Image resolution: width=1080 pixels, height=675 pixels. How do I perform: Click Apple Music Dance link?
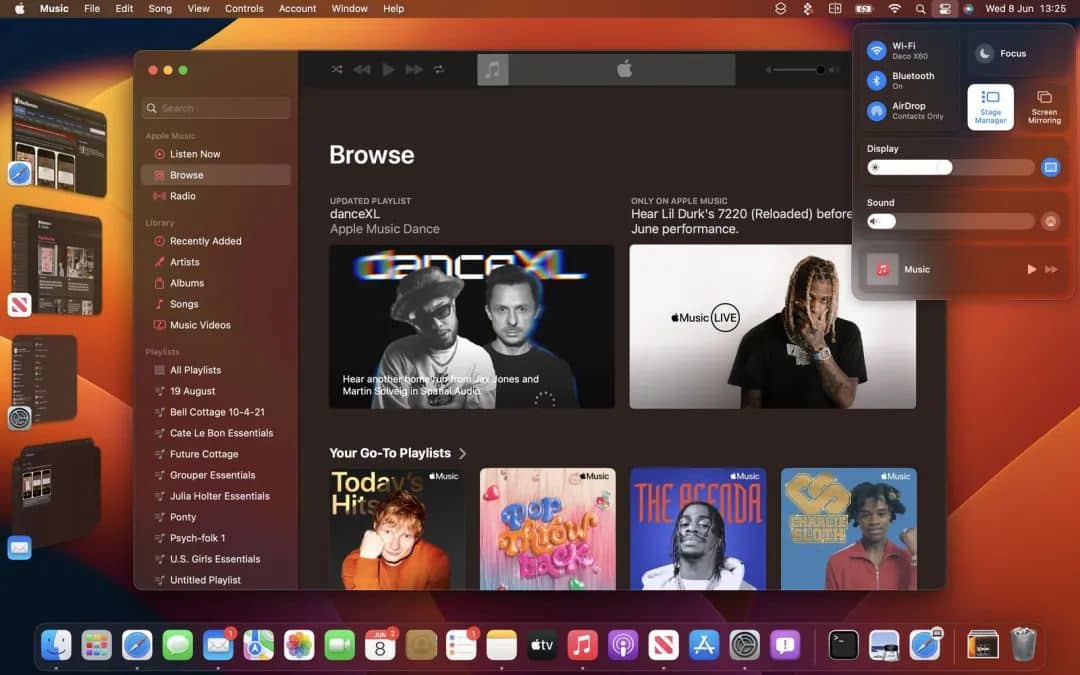click(384, 229)
